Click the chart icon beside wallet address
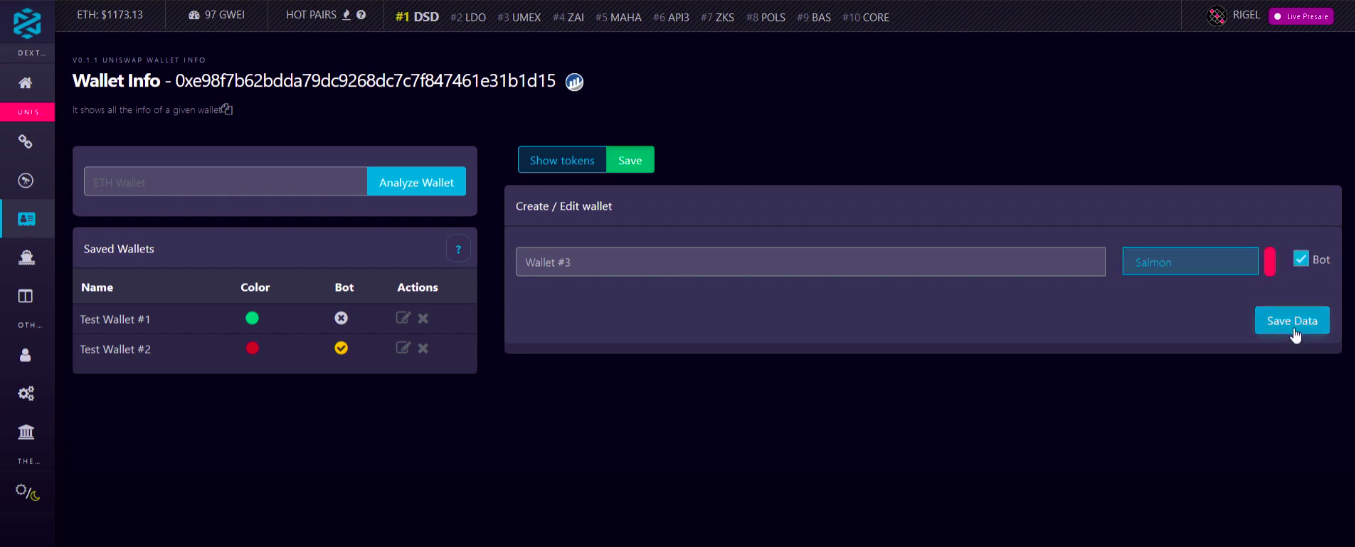 coord(574,82)
